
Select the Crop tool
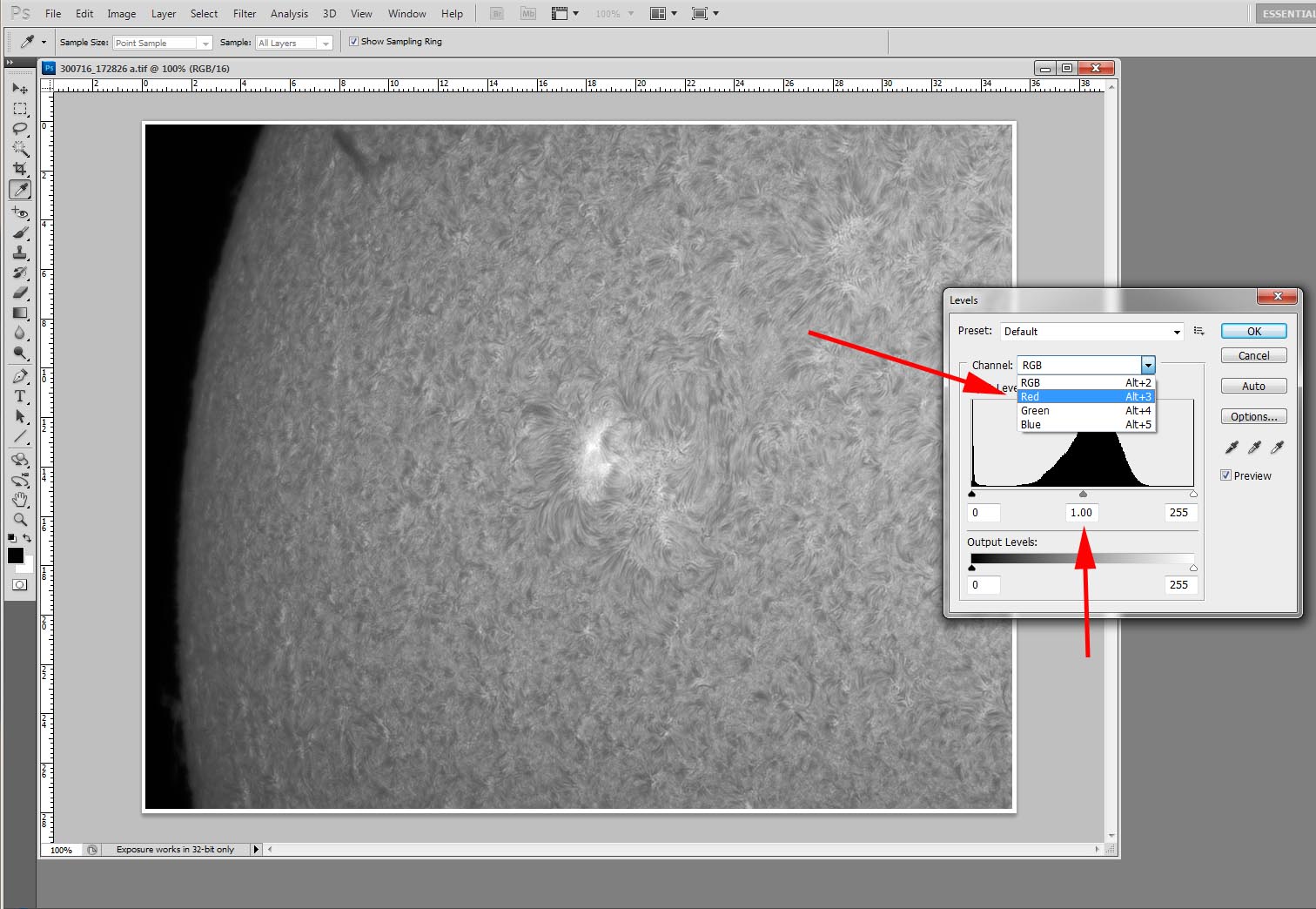[x=20, y=169]
